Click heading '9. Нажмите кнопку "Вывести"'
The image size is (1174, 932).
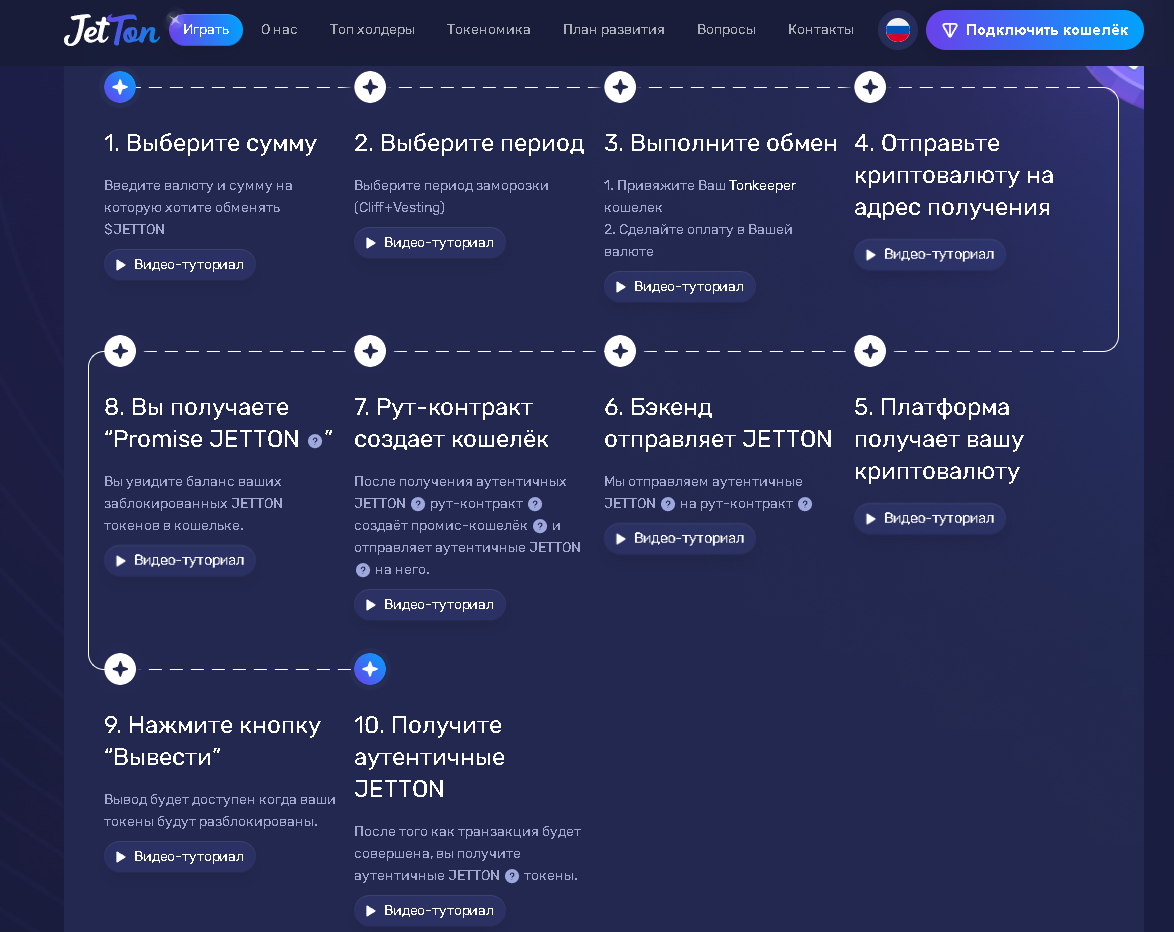coord(213,741)
